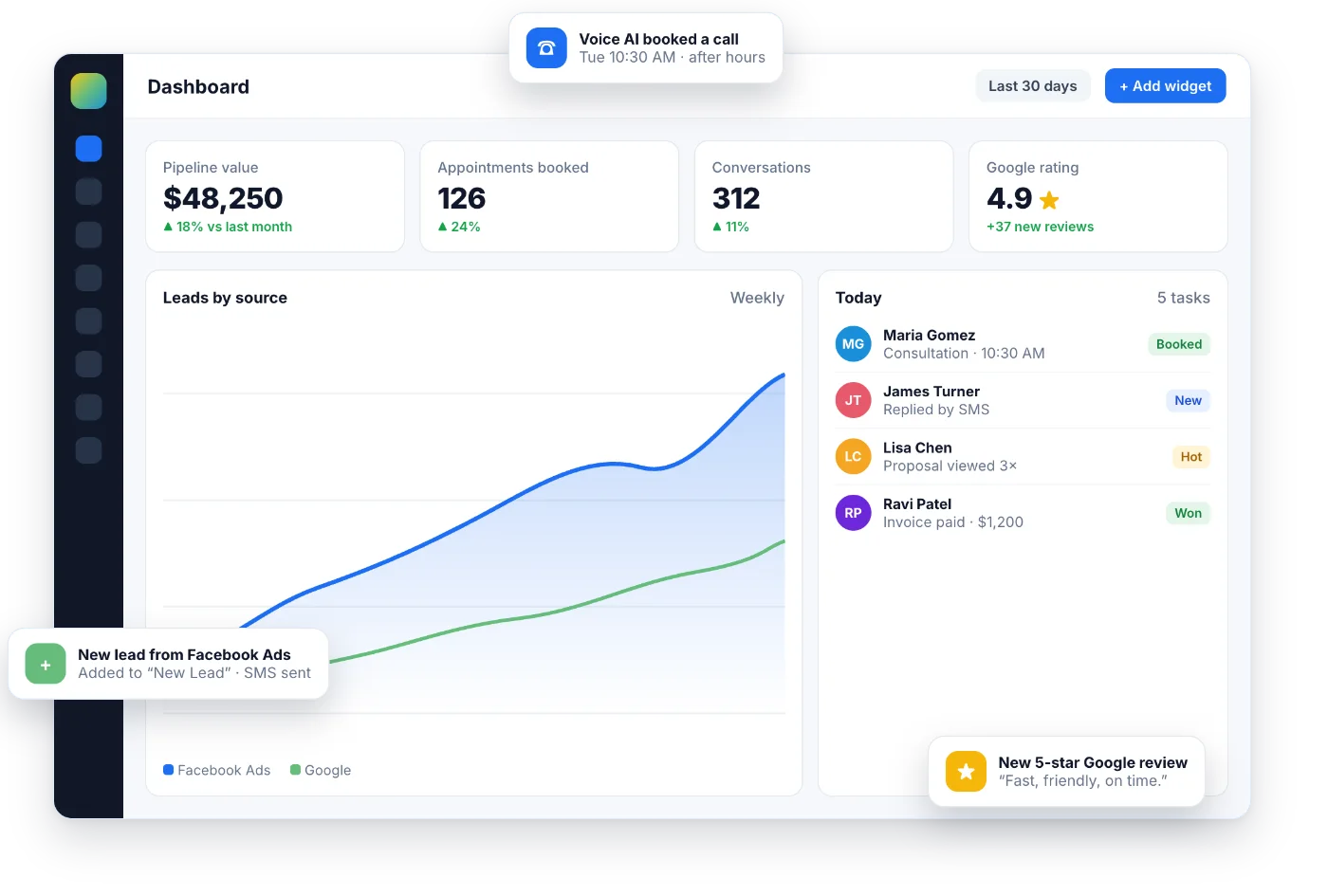Viewport: 1328px width, 896px height.
Task: Click the Hot badge on Lisa Chen's row
Action: coord(1191,457)
